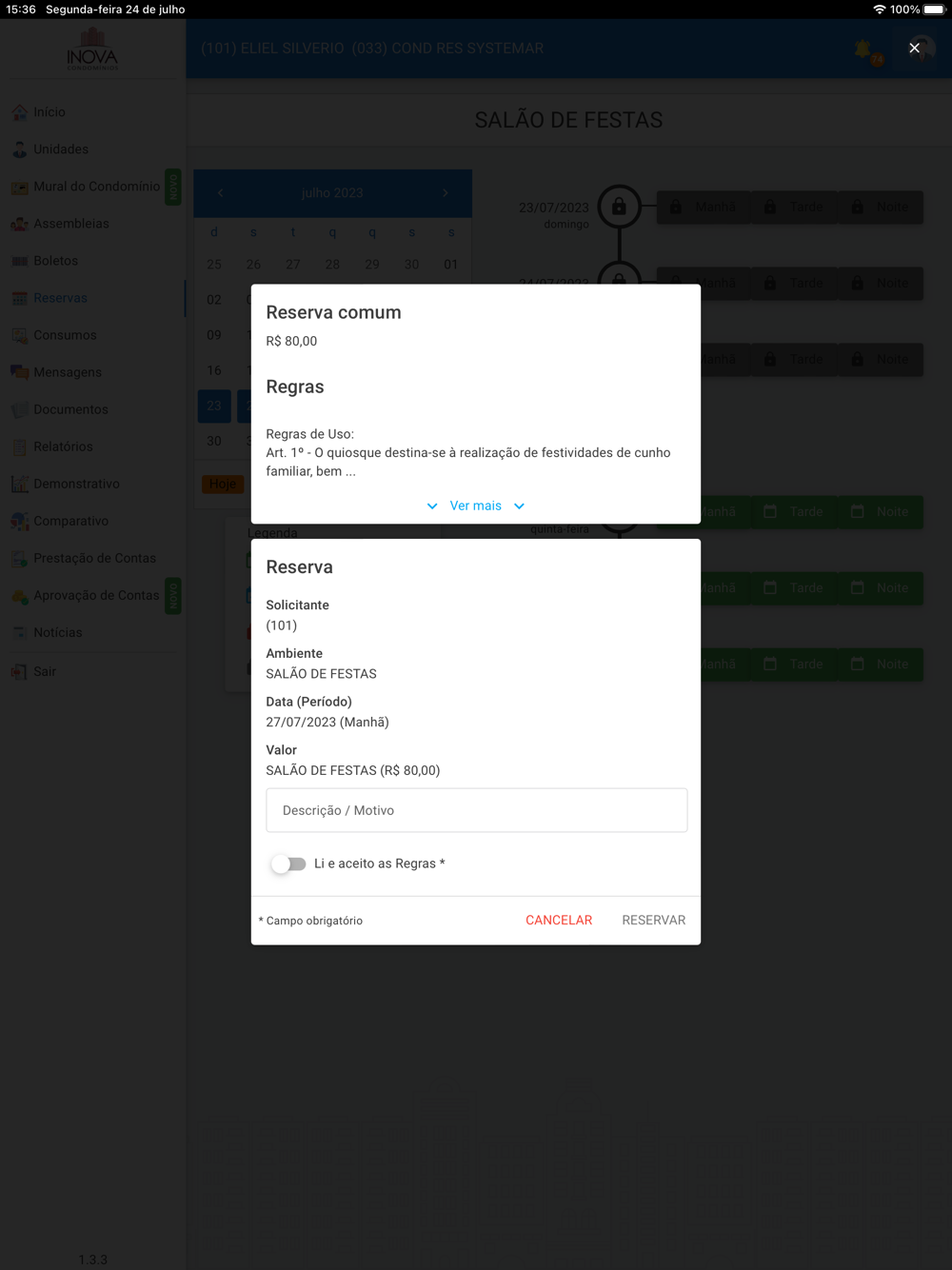
Task: Click the chevron right of Ver mais
Action: coord(519,506)
